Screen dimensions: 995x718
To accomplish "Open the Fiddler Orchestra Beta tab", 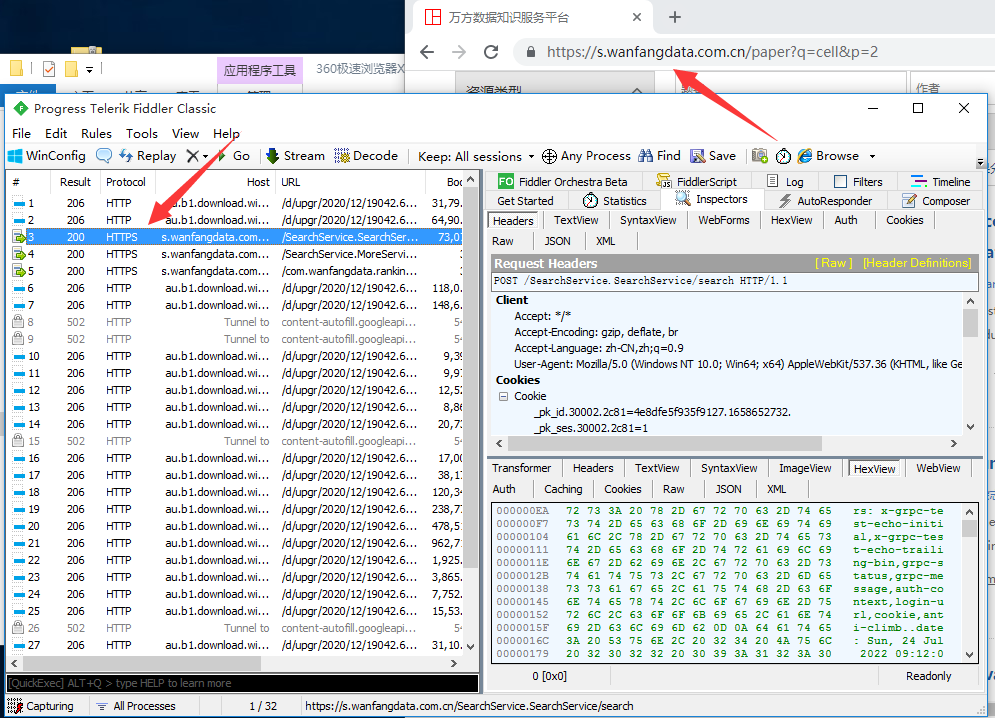I will click(562, 182).
